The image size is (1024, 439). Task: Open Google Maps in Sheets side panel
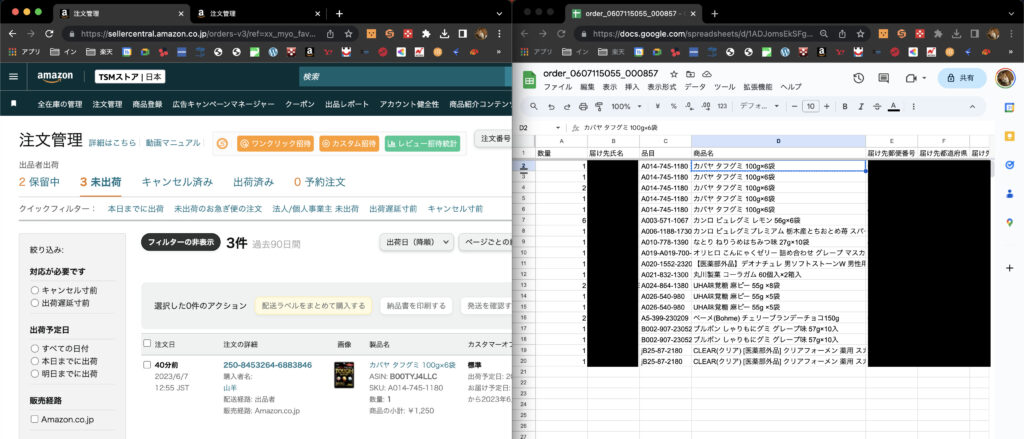tap(1010, 222)
